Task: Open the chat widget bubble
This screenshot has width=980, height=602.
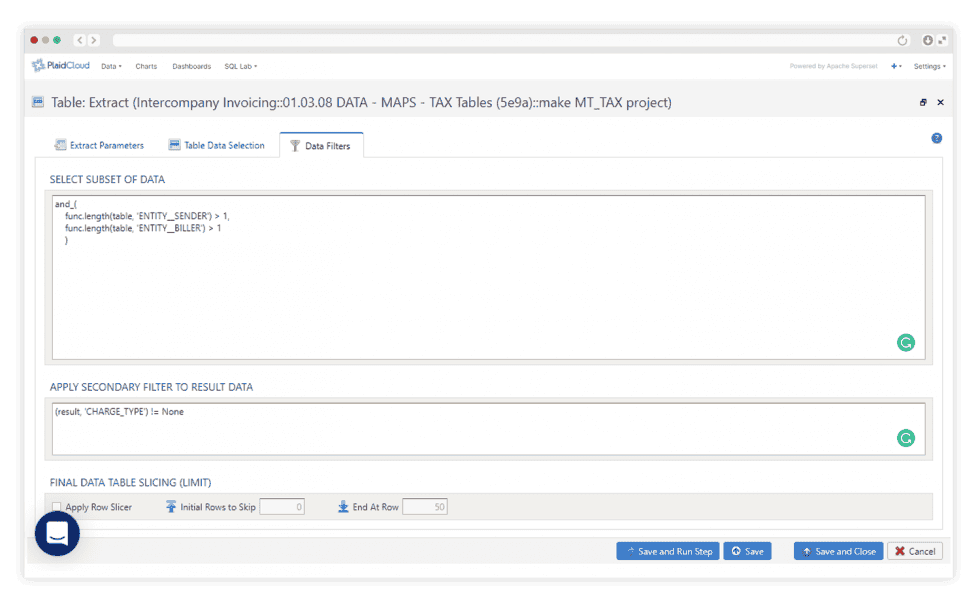Action: [x=57, y=534]
